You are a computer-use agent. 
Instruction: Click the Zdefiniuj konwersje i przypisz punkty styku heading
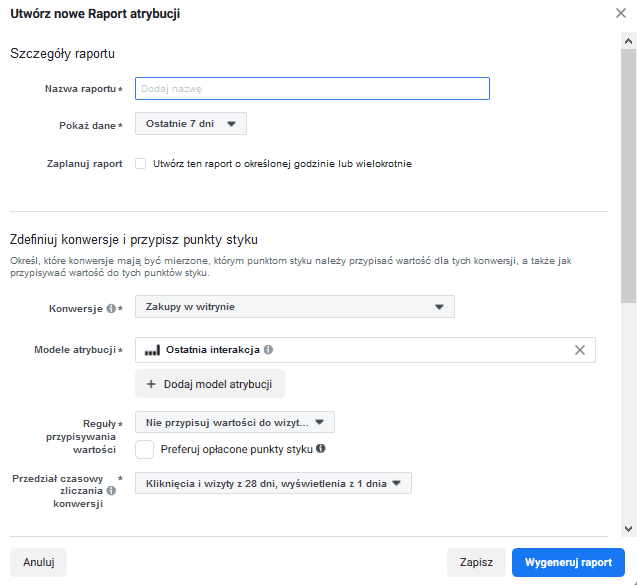[134, 240]
